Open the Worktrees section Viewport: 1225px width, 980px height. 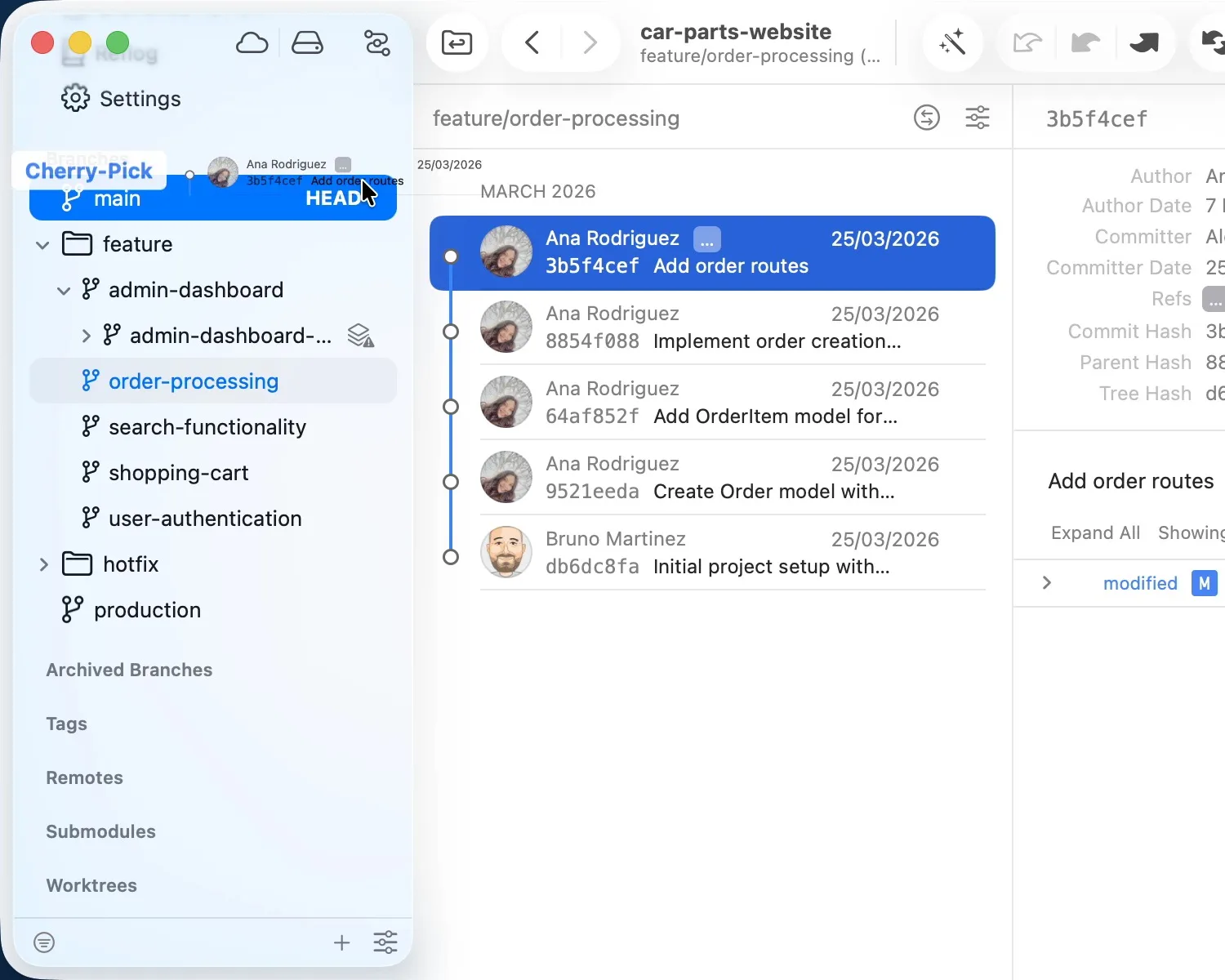tap(91, 885)
